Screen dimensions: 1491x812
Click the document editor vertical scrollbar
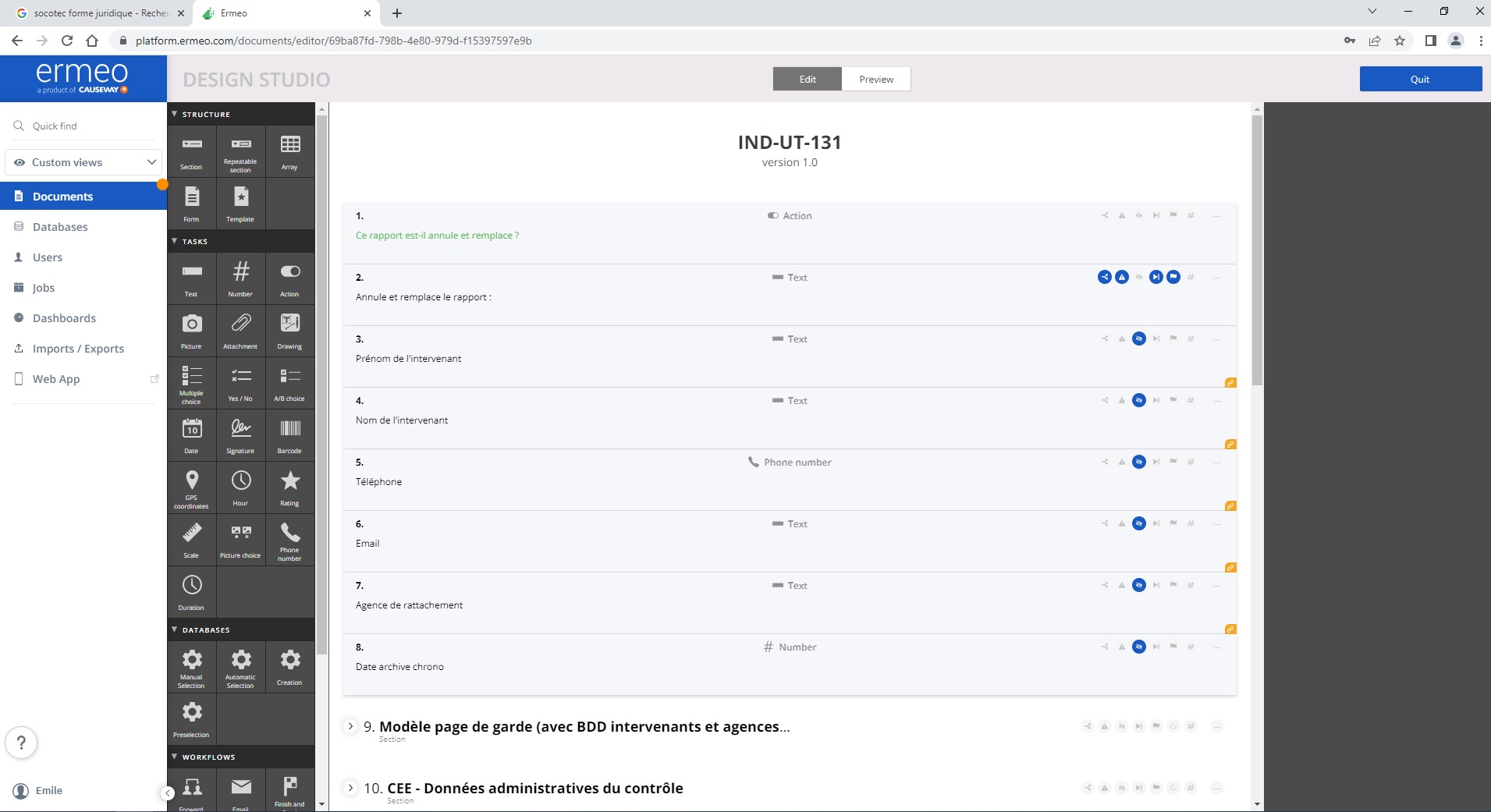[x=1256, y=250]
